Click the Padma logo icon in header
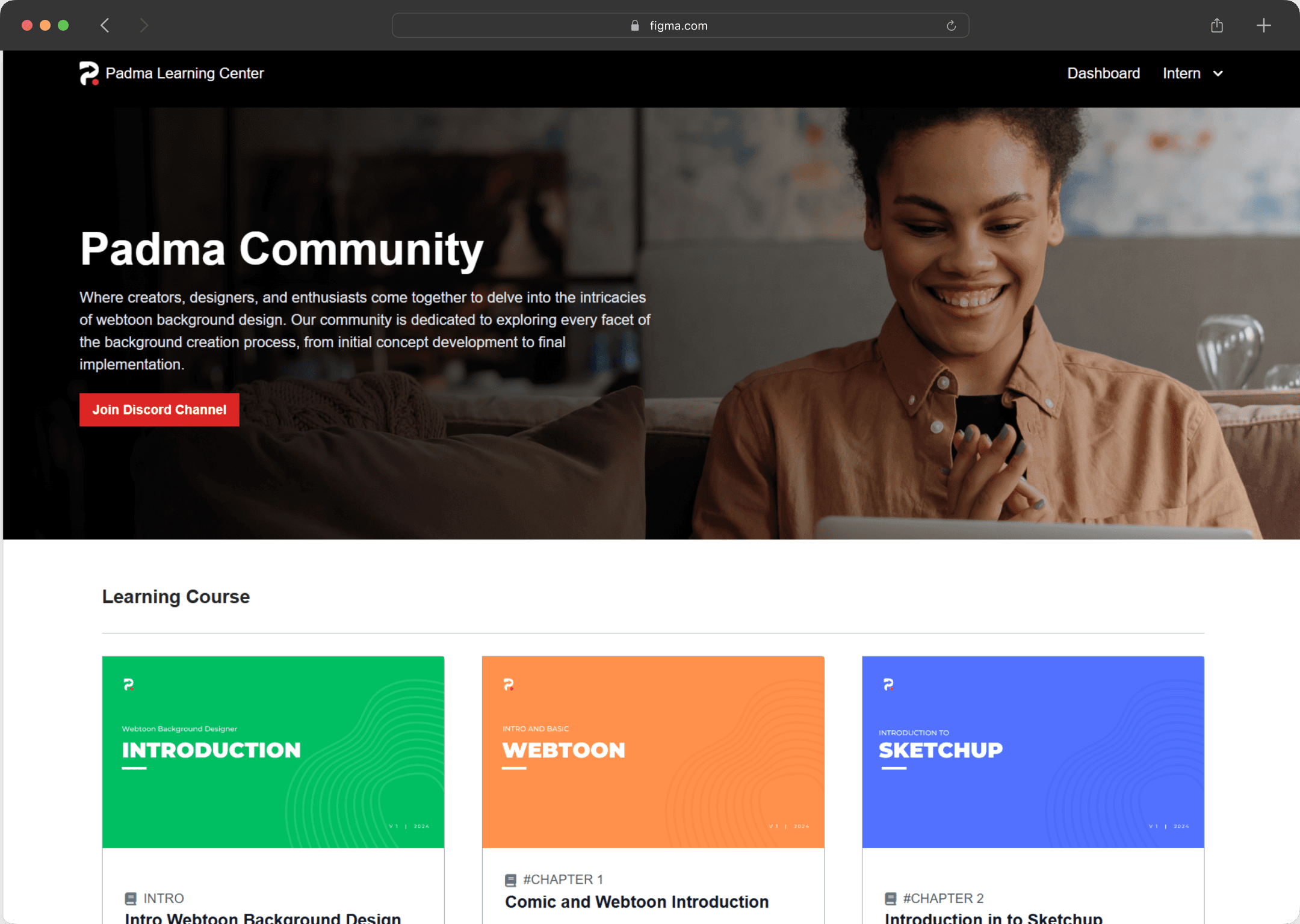This screenshot has width=1300, height=924. point(89,73)
